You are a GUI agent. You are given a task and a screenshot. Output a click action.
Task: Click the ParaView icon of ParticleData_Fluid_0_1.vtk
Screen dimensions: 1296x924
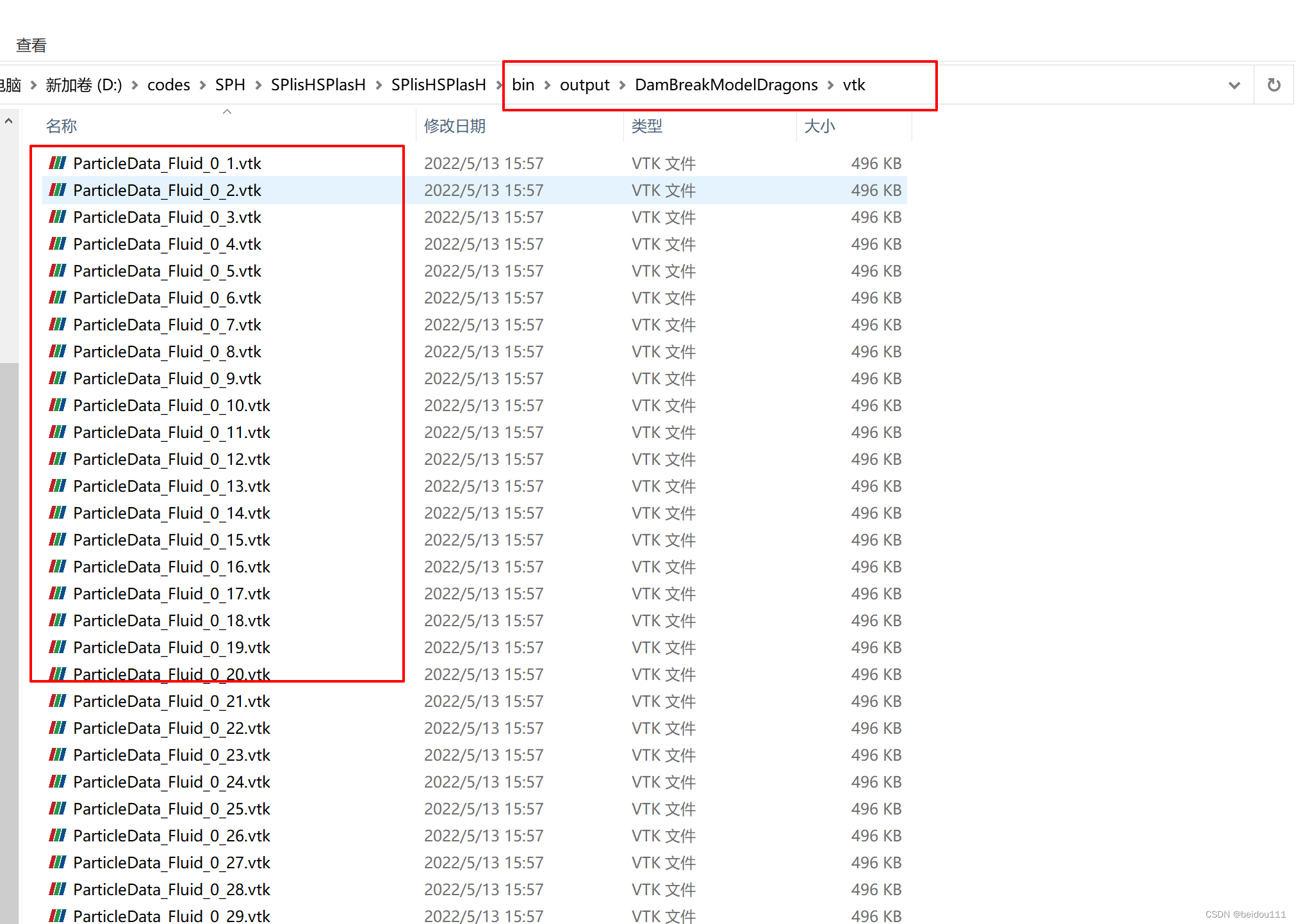[58, 163]
